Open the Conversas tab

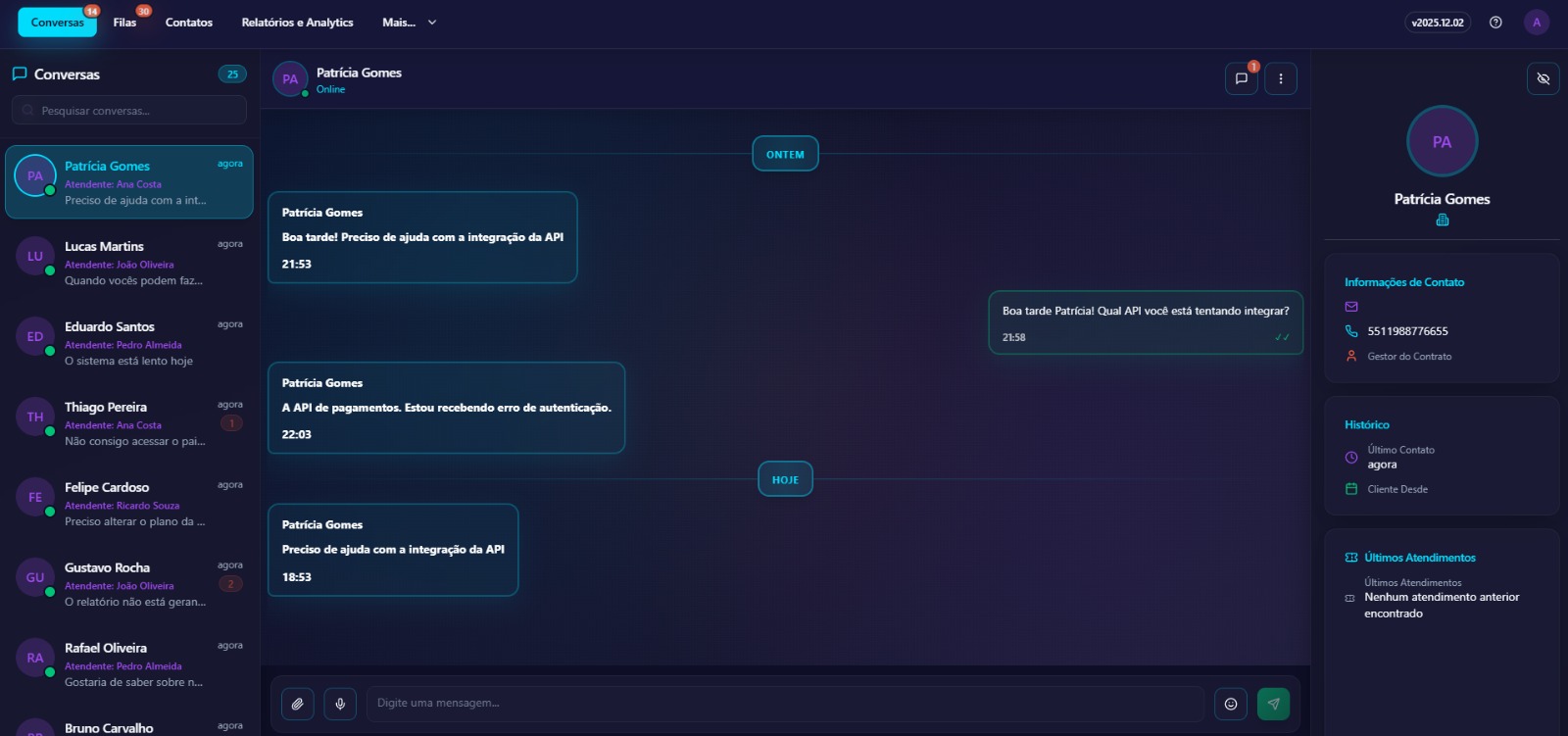pos(57,22)
